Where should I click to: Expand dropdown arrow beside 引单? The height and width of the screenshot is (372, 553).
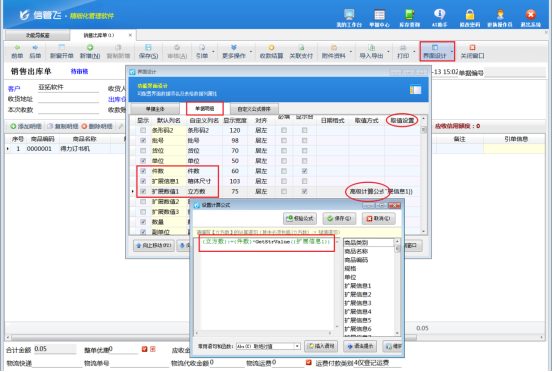[213, 52]
